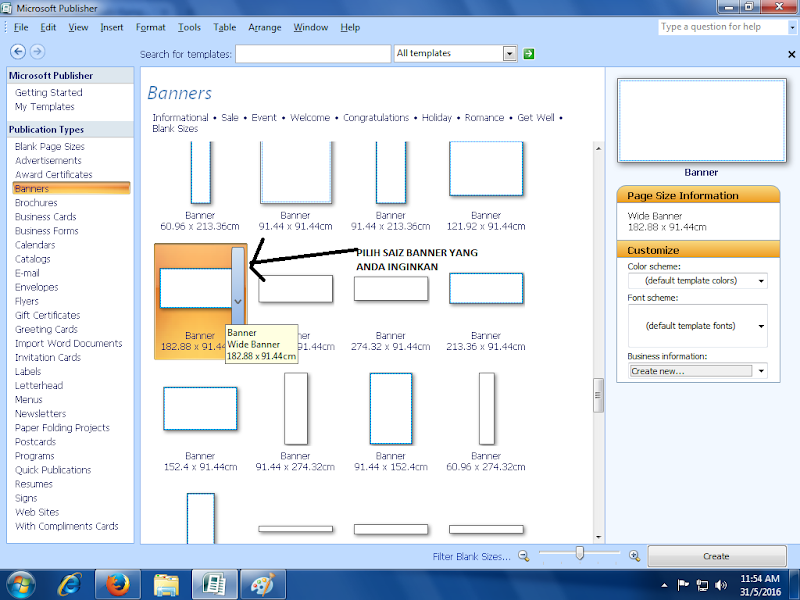
Task: Select My Templates in sidebar
Action: tap(44, 107)
